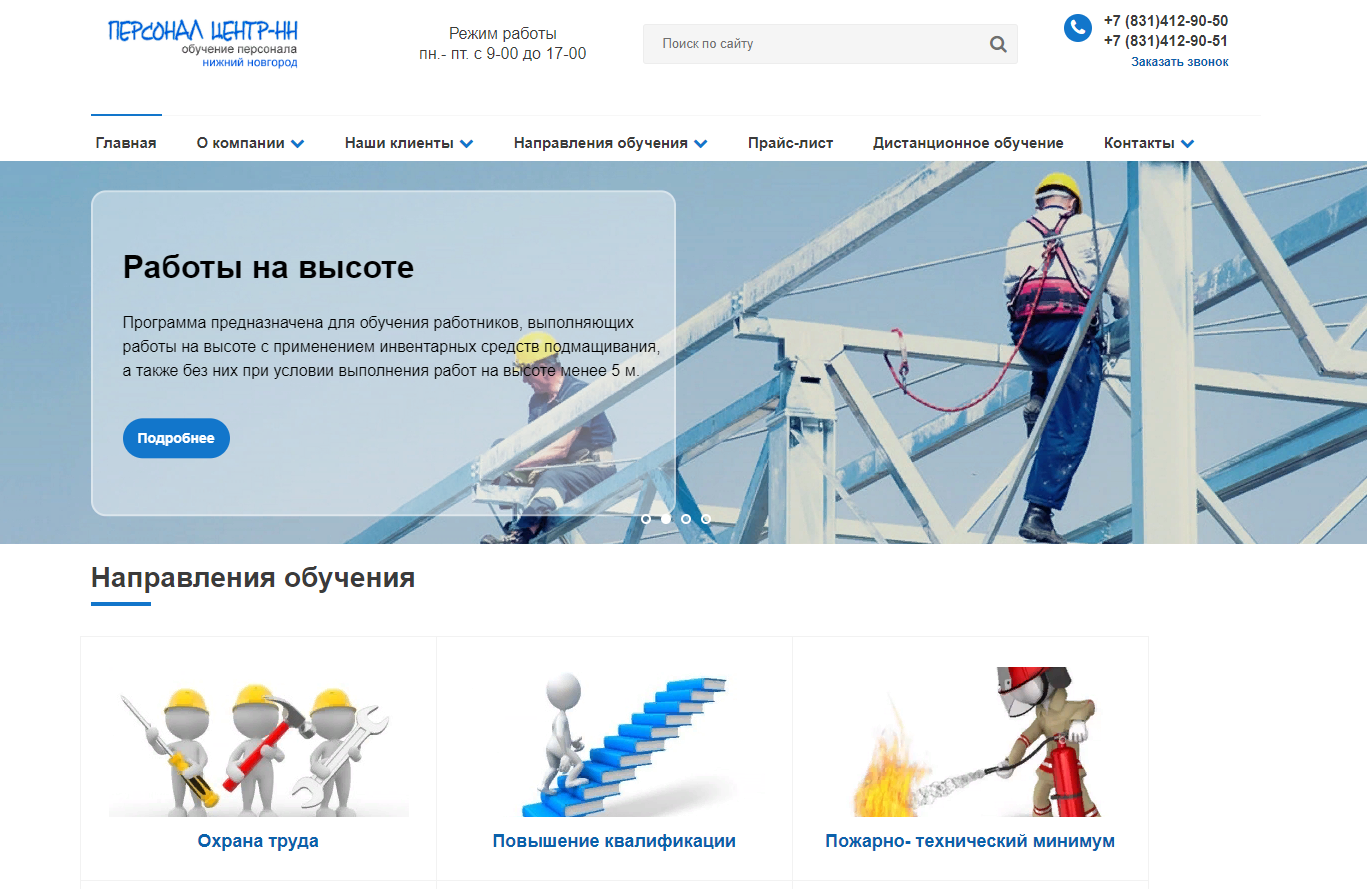The image size is (1367, 889).
Task: Open the Охрана труда link
Action: [x=258, y=841]
